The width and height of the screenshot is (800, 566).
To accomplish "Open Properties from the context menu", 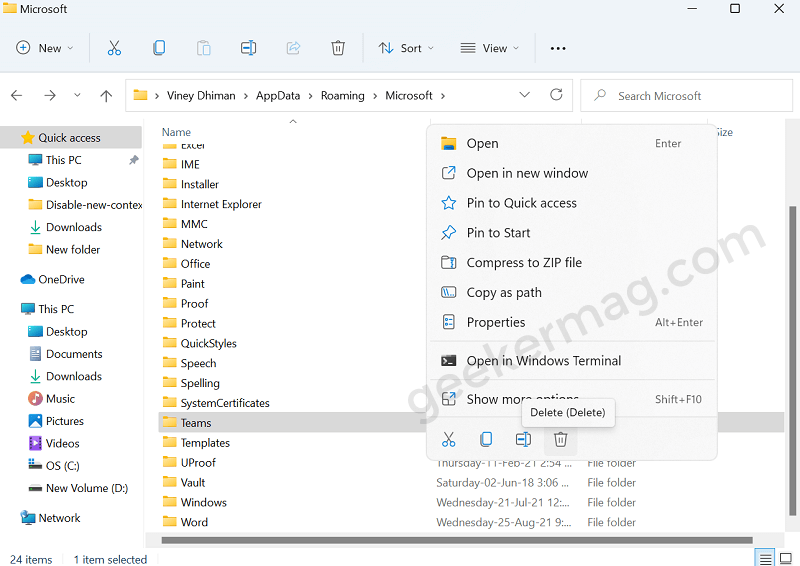I will pos(571,322).
